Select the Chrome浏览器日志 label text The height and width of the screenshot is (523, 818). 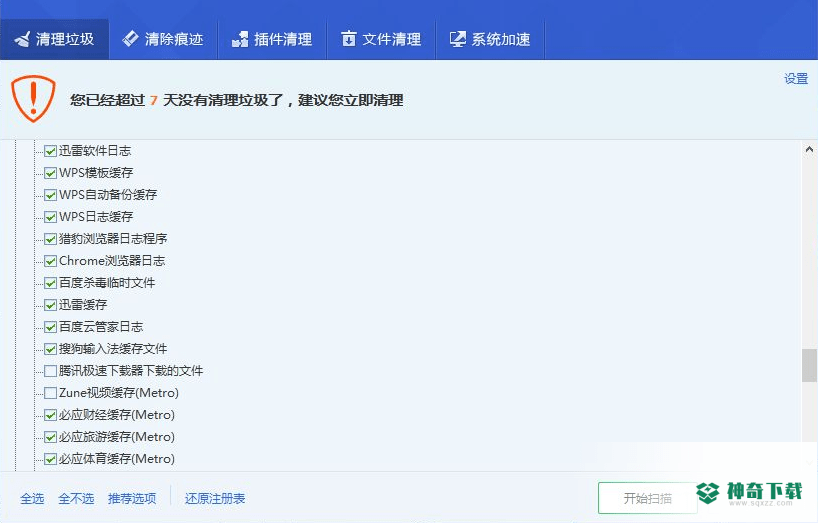pyautogui.click(x=112, y=261)
